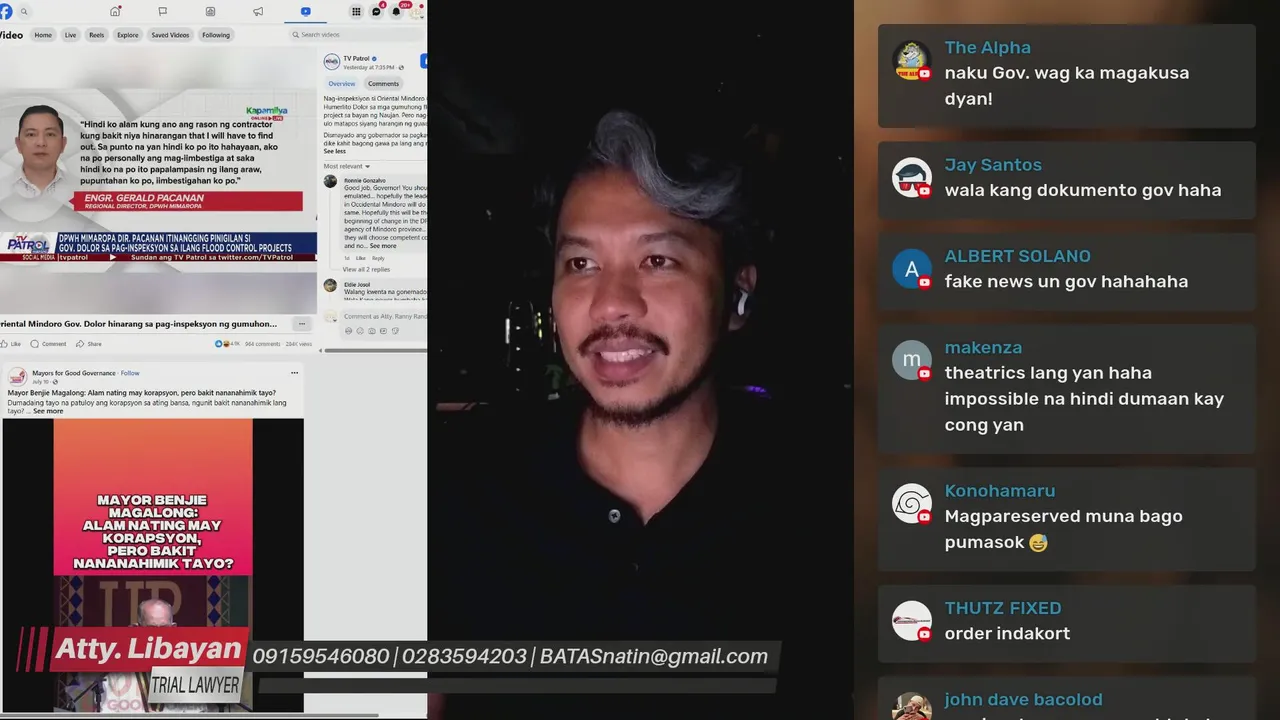Open the Following tab
Screen dimensions: 1280x720
pos(216,35)
